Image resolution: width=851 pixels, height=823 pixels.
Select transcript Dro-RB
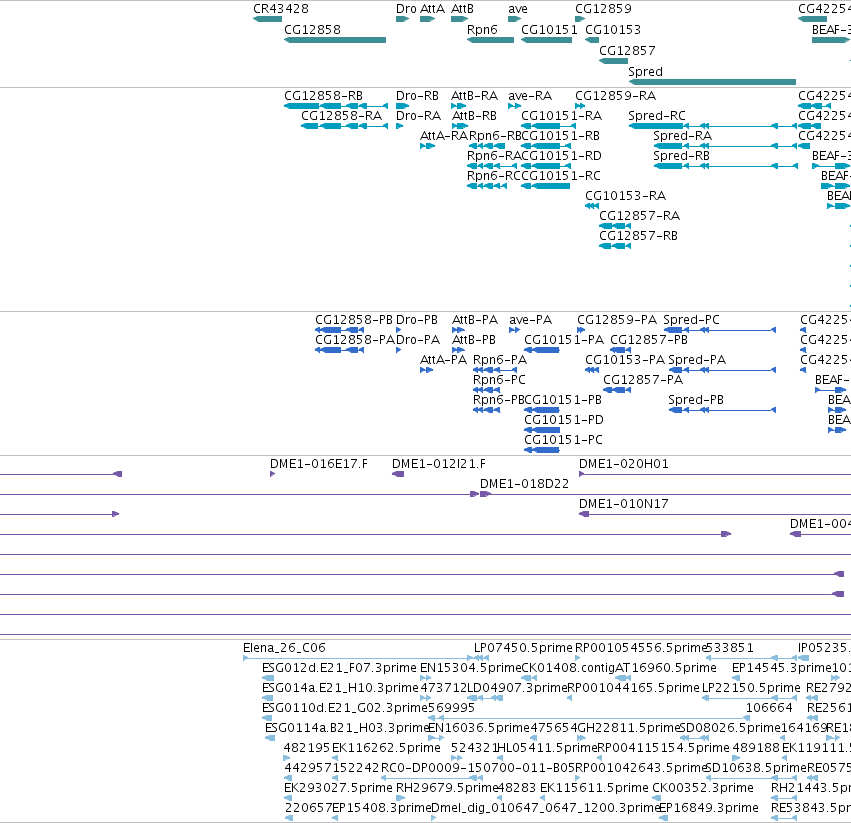pyautogui.click(x=417, y=96)
